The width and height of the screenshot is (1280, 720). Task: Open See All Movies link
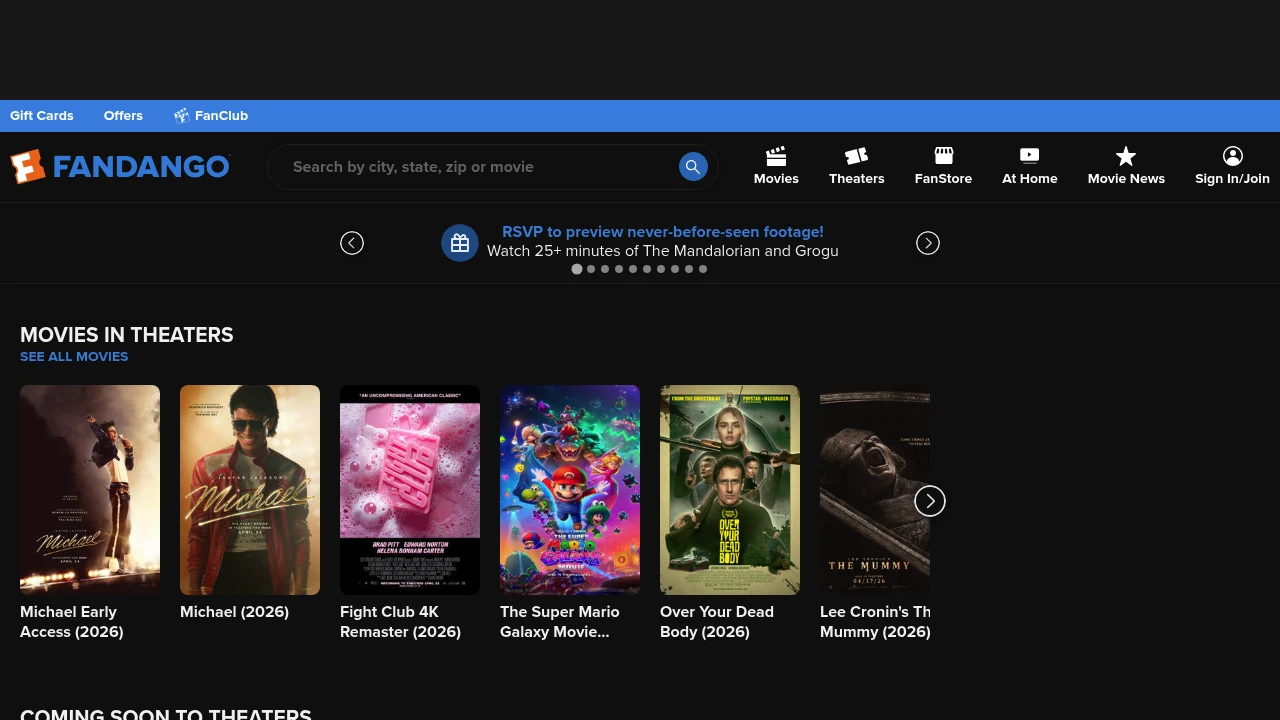pos(74,357)
